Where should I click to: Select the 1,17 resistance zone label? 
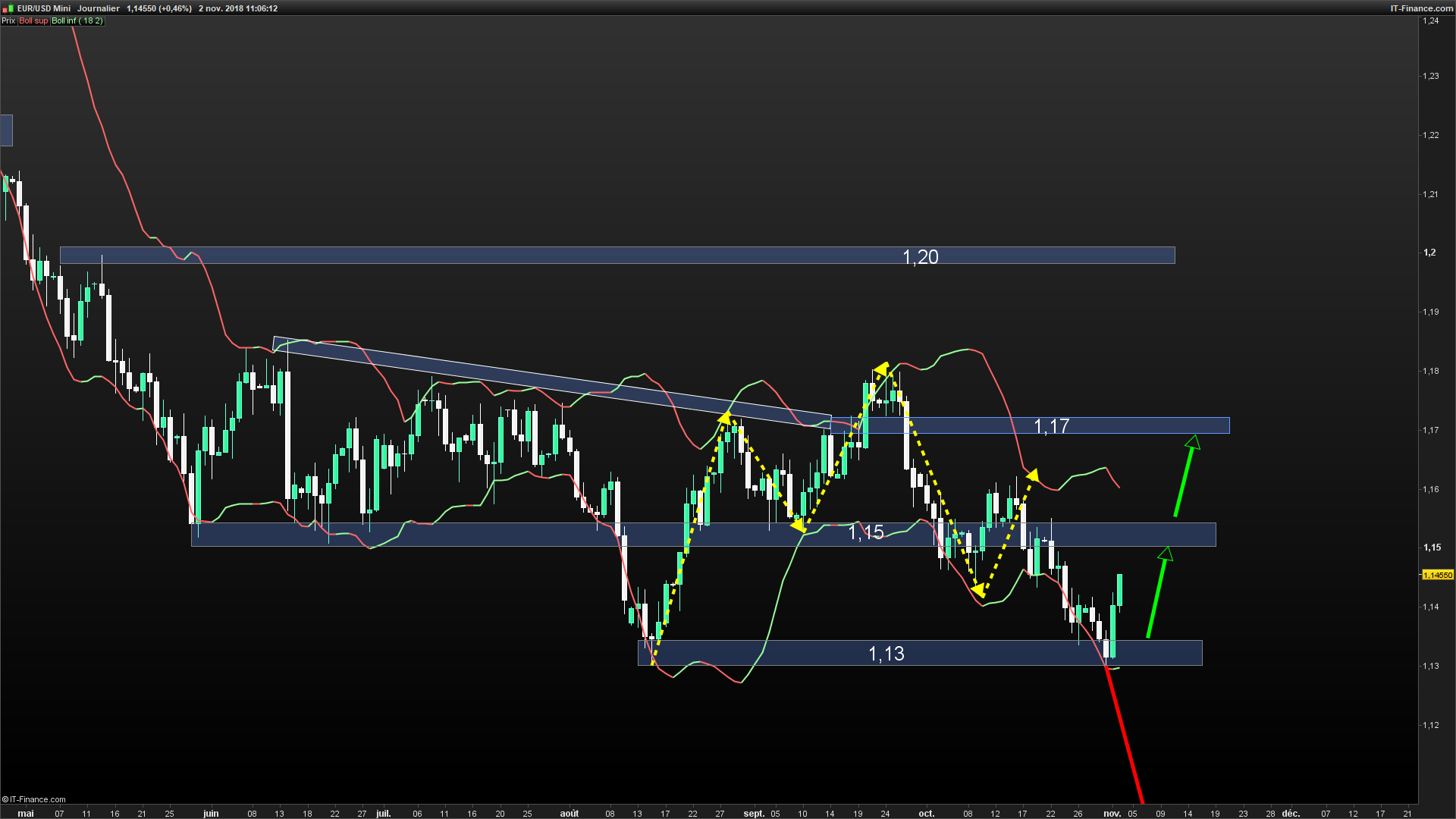pyautogui.click(x=1051, y=426)
